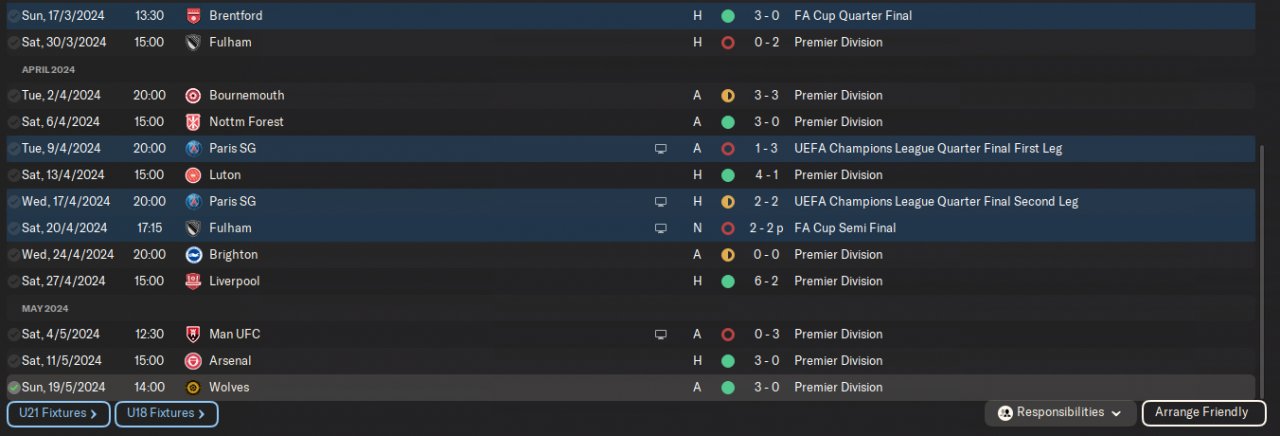Click the Bournemouth club crest
Image resolution: width=1280 pixels, height=436 pixels.
click(193, 96)
